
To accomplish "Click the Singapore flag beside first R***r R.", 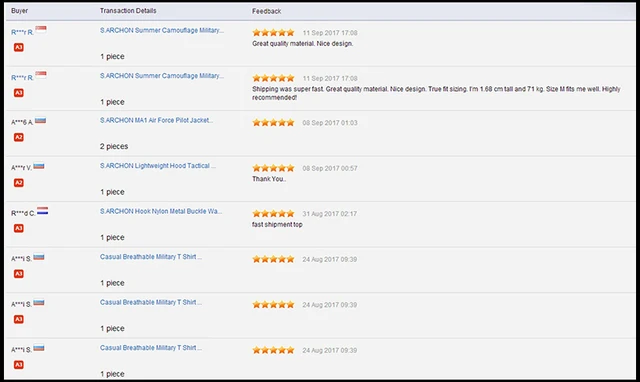I will tap(41, 29).
